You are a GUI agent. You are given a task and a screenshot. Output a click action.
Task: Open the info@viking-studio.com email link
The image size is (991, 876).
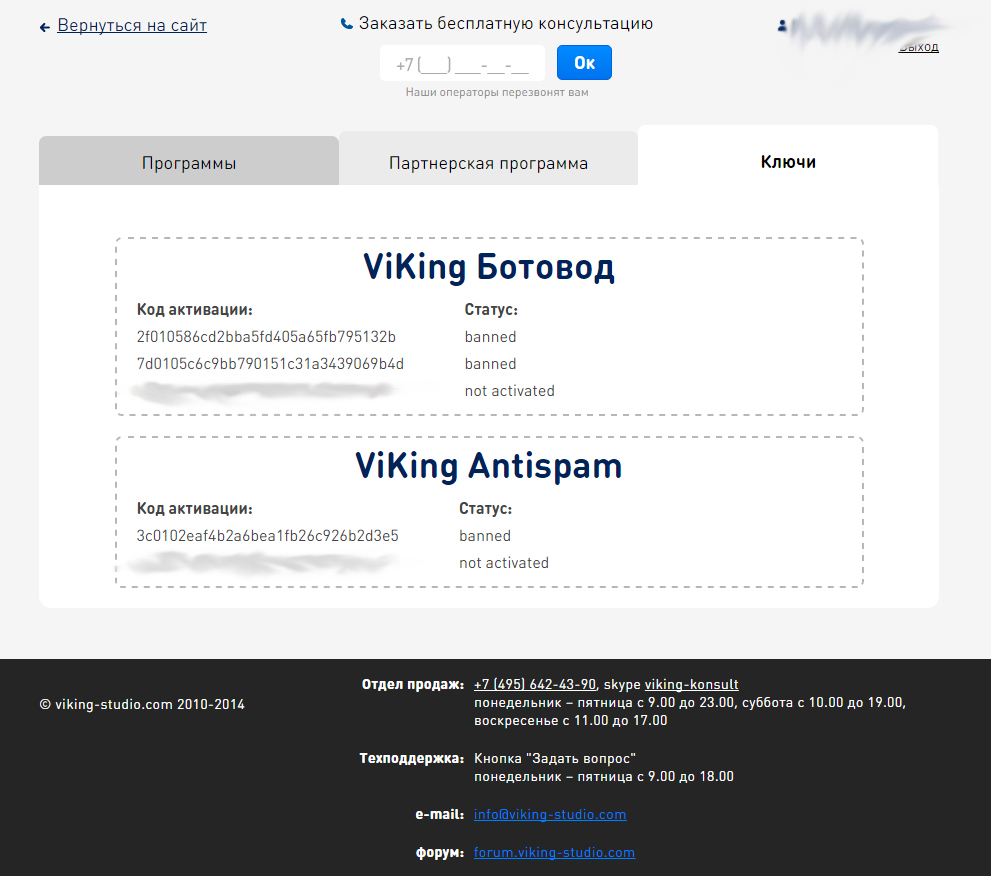[x=550, y=815]
